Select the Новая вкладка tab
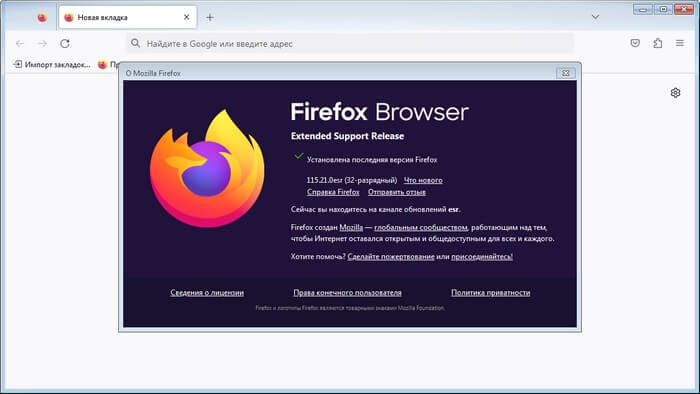This screenshot has width=700, height=394. (x=128, y=17)
